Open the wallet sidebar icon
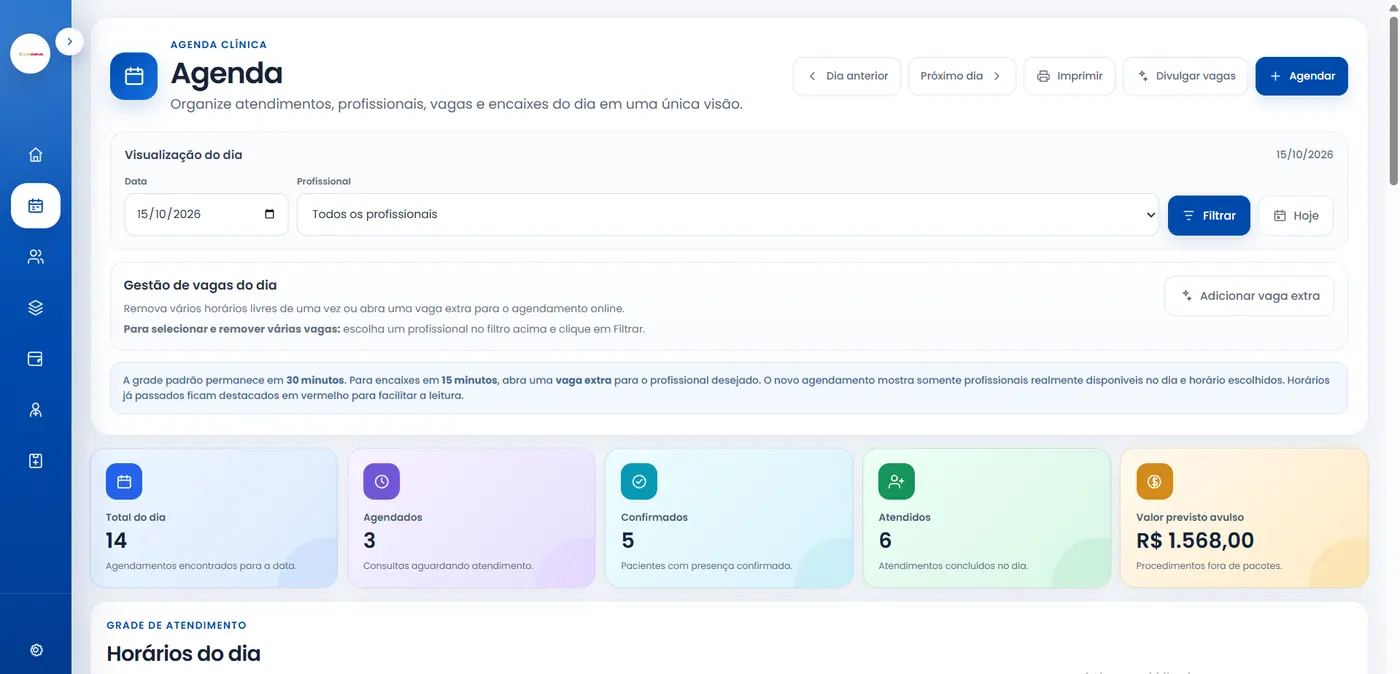The height and width of the screenshot is (674, 1400). (36, 359)
